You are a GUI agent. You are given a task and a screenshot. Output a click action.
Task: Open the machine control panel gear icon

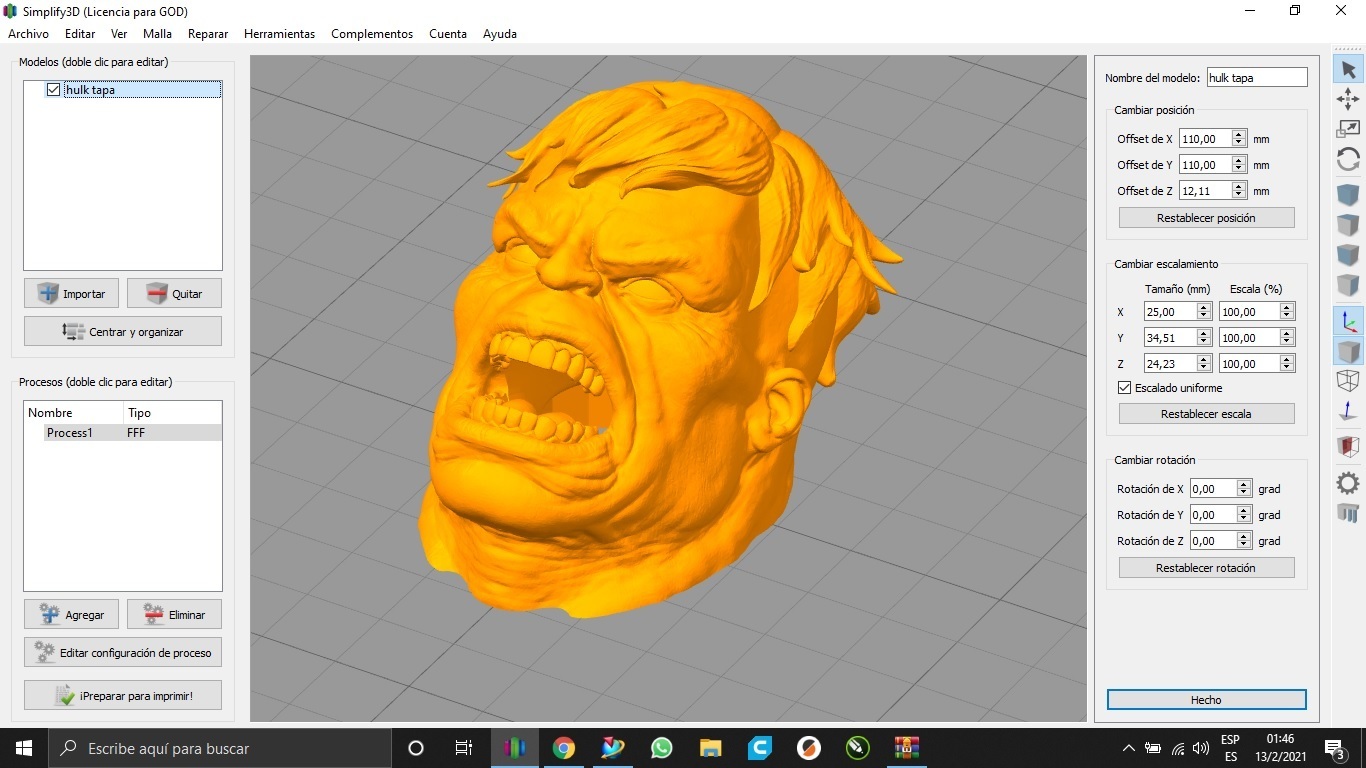click(1347, 483)
